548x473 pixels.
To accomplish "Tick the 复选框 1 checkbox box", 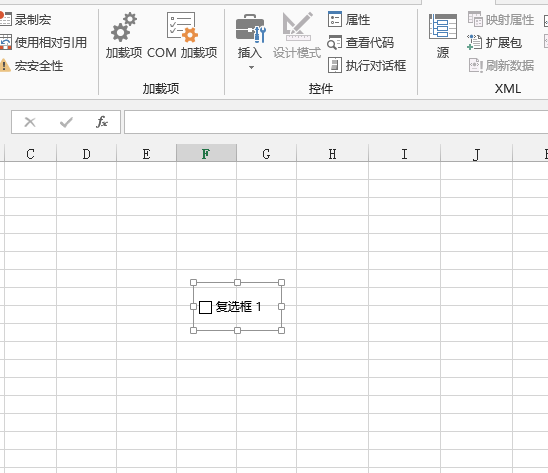I will coord(205,307).
